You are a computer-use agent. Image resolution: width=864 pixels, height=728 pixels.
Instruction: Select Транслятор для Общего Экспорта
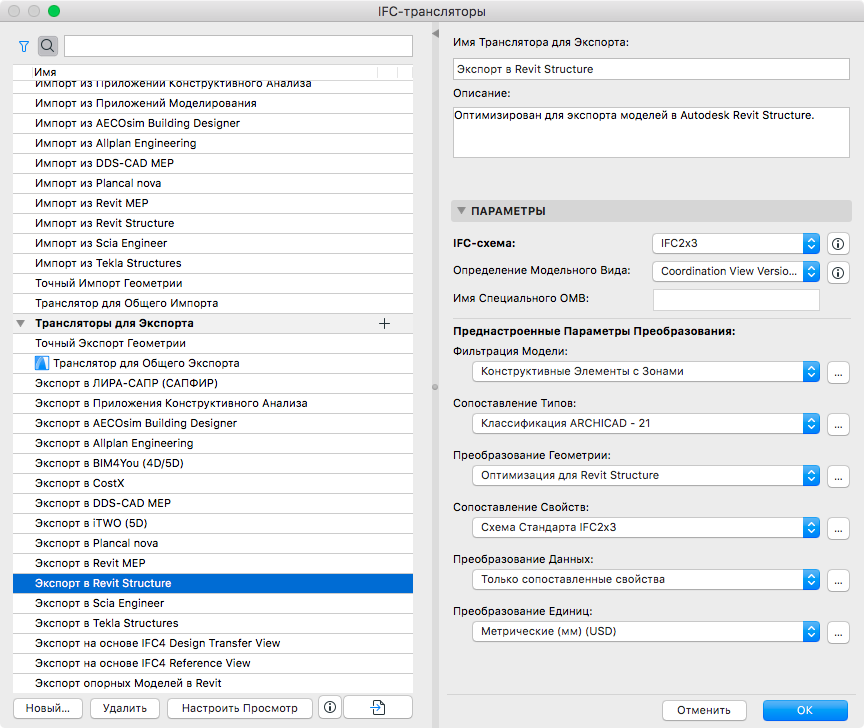(x=213, y=363)
